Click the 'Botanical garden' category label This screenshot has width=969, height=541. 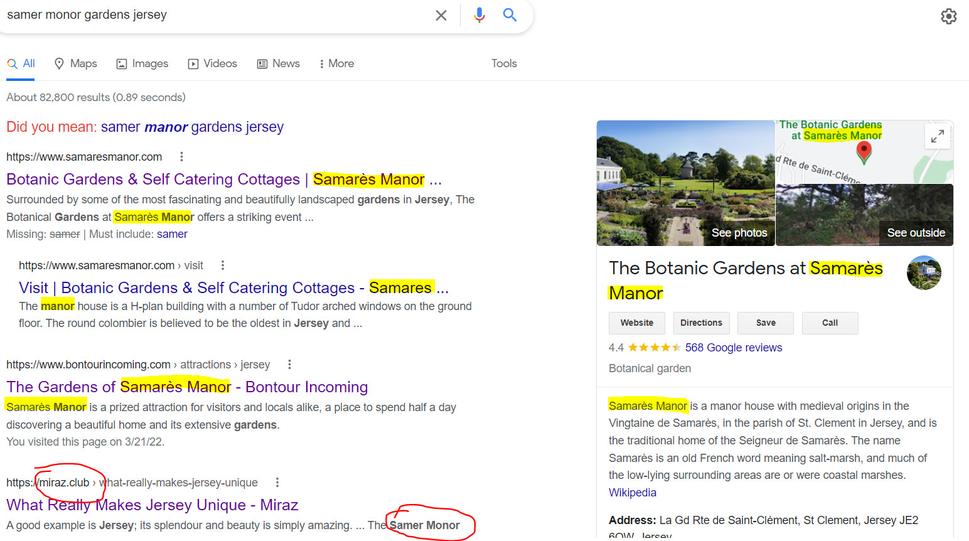click(x=650, y=368)
